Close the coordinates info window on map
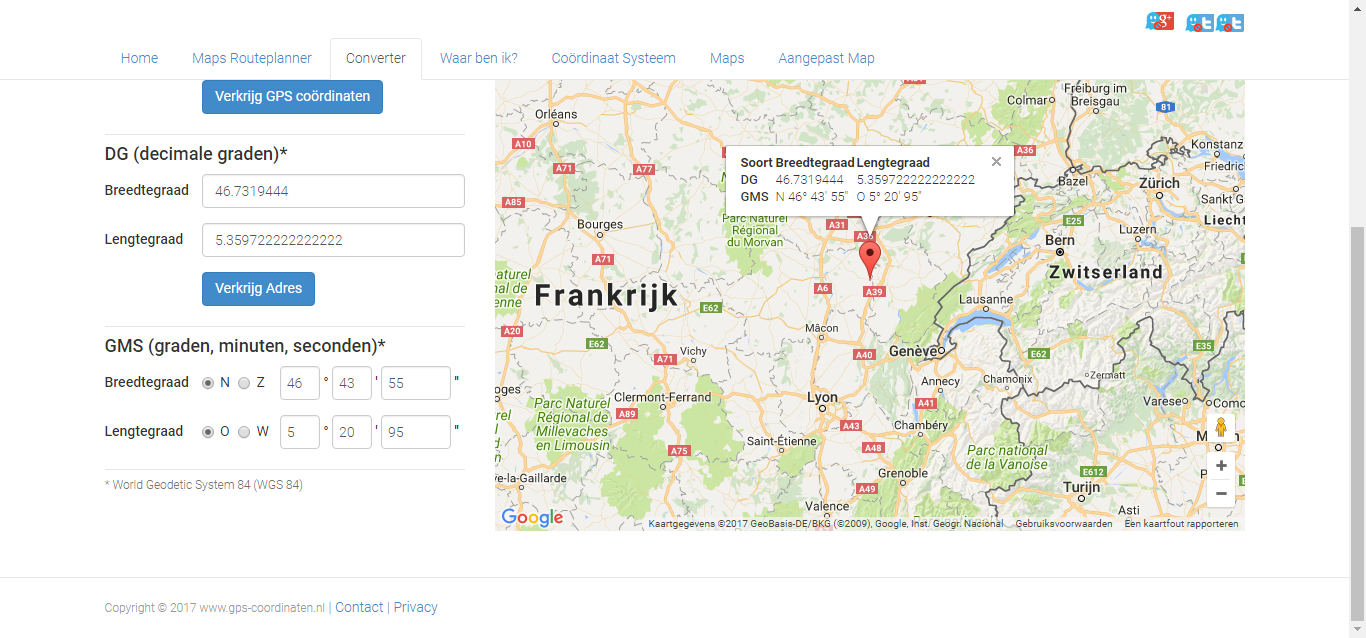The image size is (1366, 638). pos(996,162)
